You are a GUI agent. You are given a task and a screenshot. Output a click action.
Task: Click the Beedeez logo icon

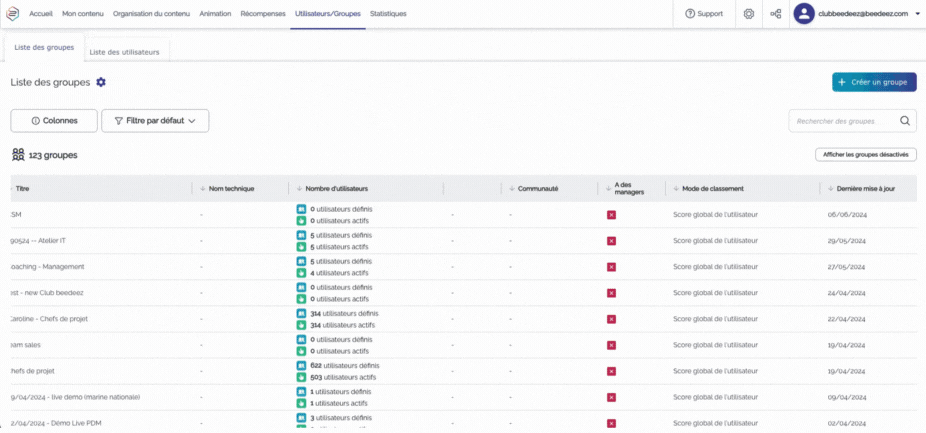pos(14,14)
